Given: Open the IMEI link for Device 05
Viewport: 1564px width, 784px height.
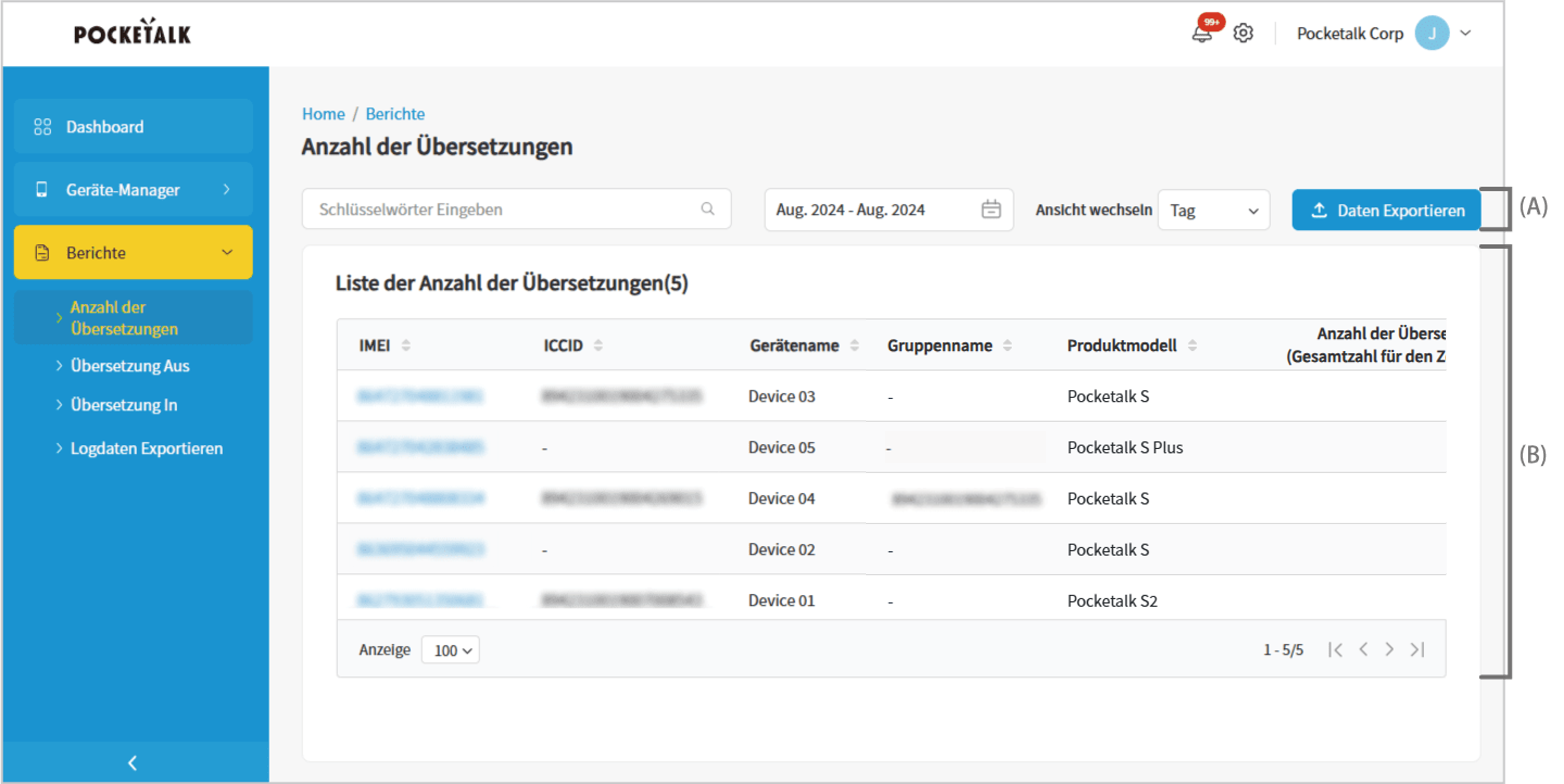Looking at the screenshot, I should click(x=420, y=447).
